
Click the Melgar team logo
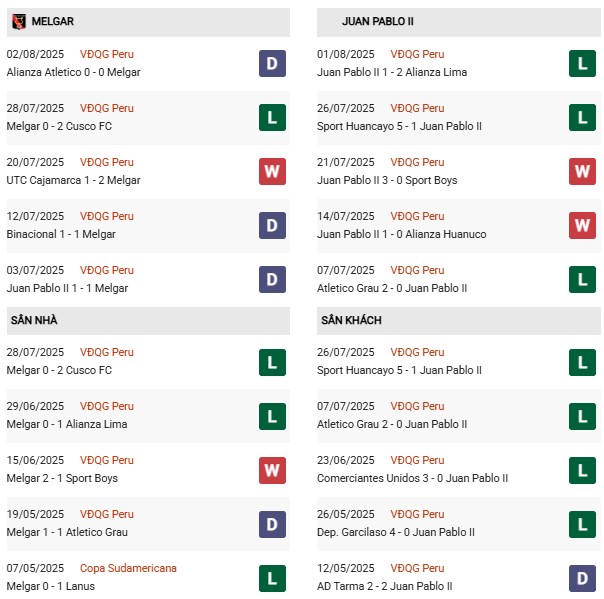click(x=18, y=20)
